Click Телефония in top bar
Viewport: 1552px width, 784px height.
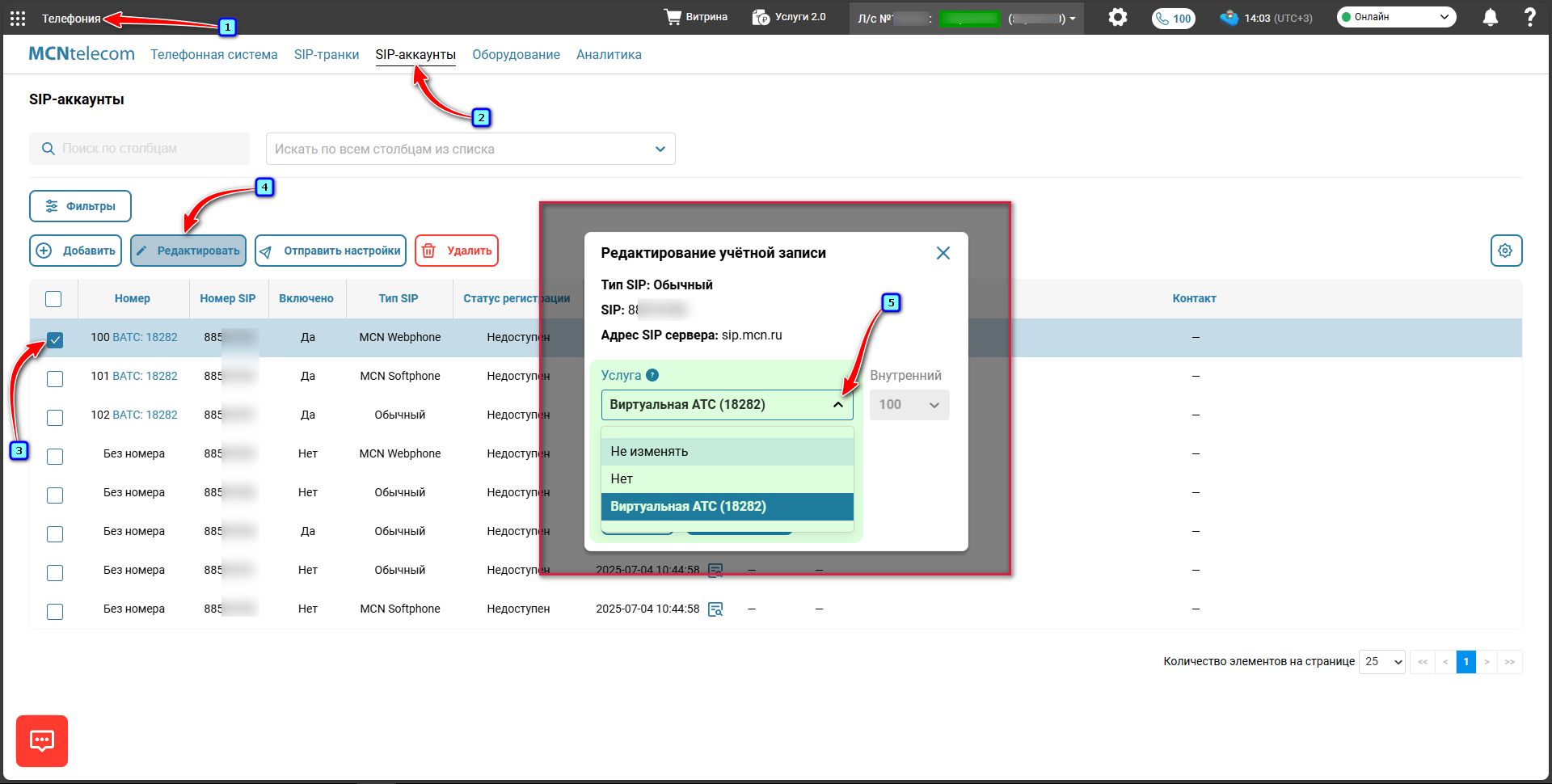(71, 19)
